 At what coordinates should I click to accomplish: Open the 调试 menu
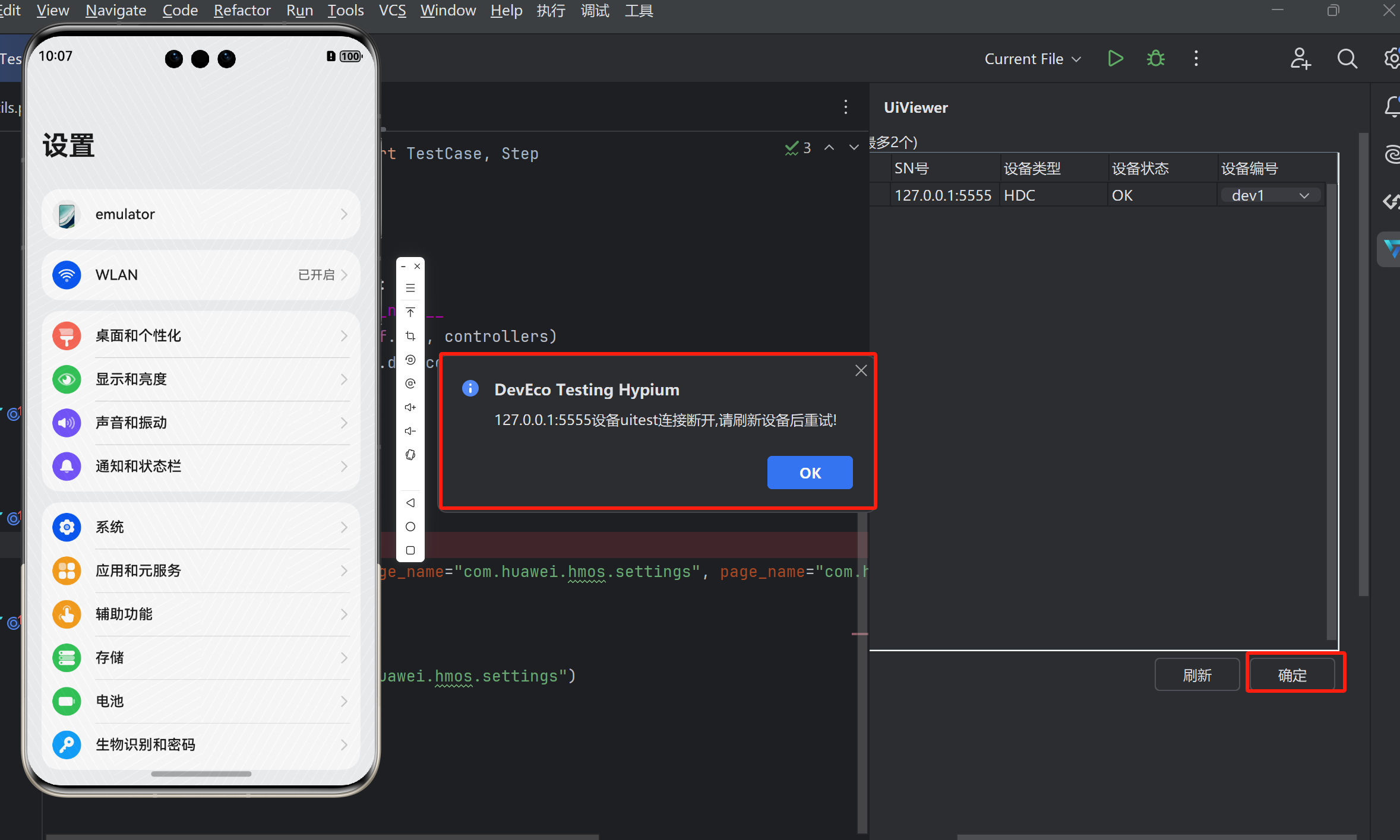coord(595,10)
